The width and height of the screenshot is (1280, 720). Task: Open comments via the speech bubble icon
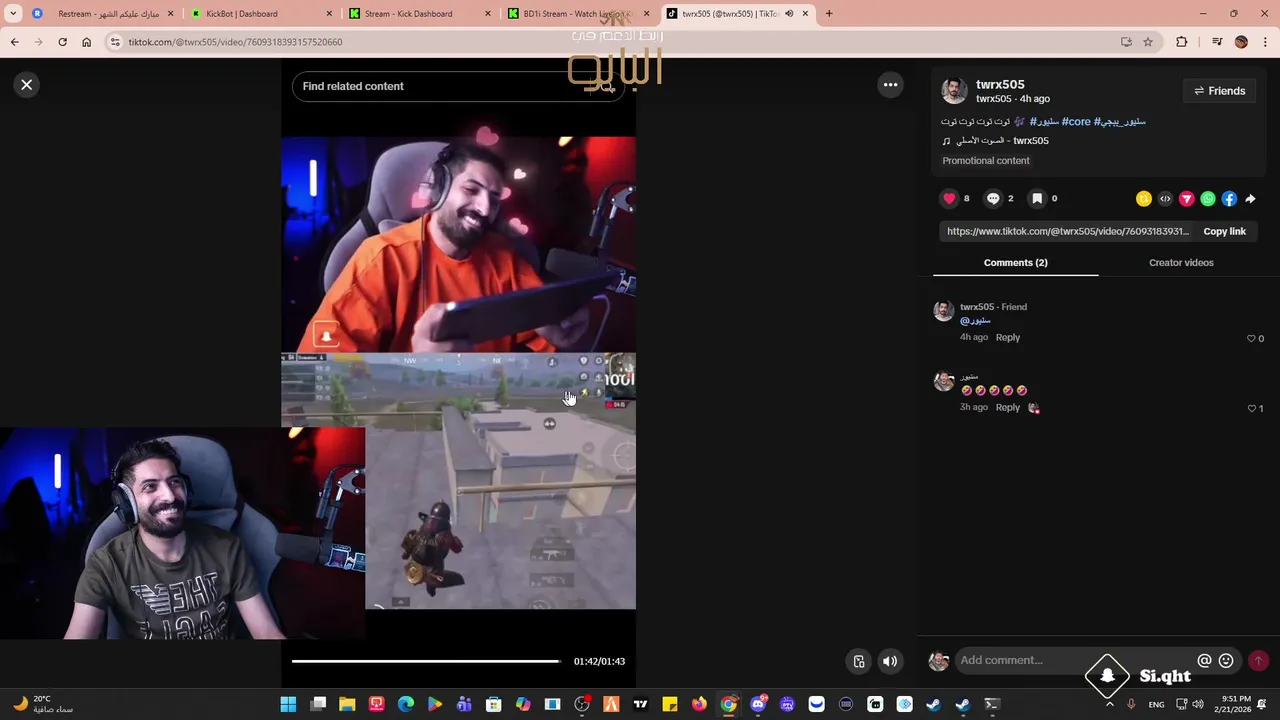[993, 198]
